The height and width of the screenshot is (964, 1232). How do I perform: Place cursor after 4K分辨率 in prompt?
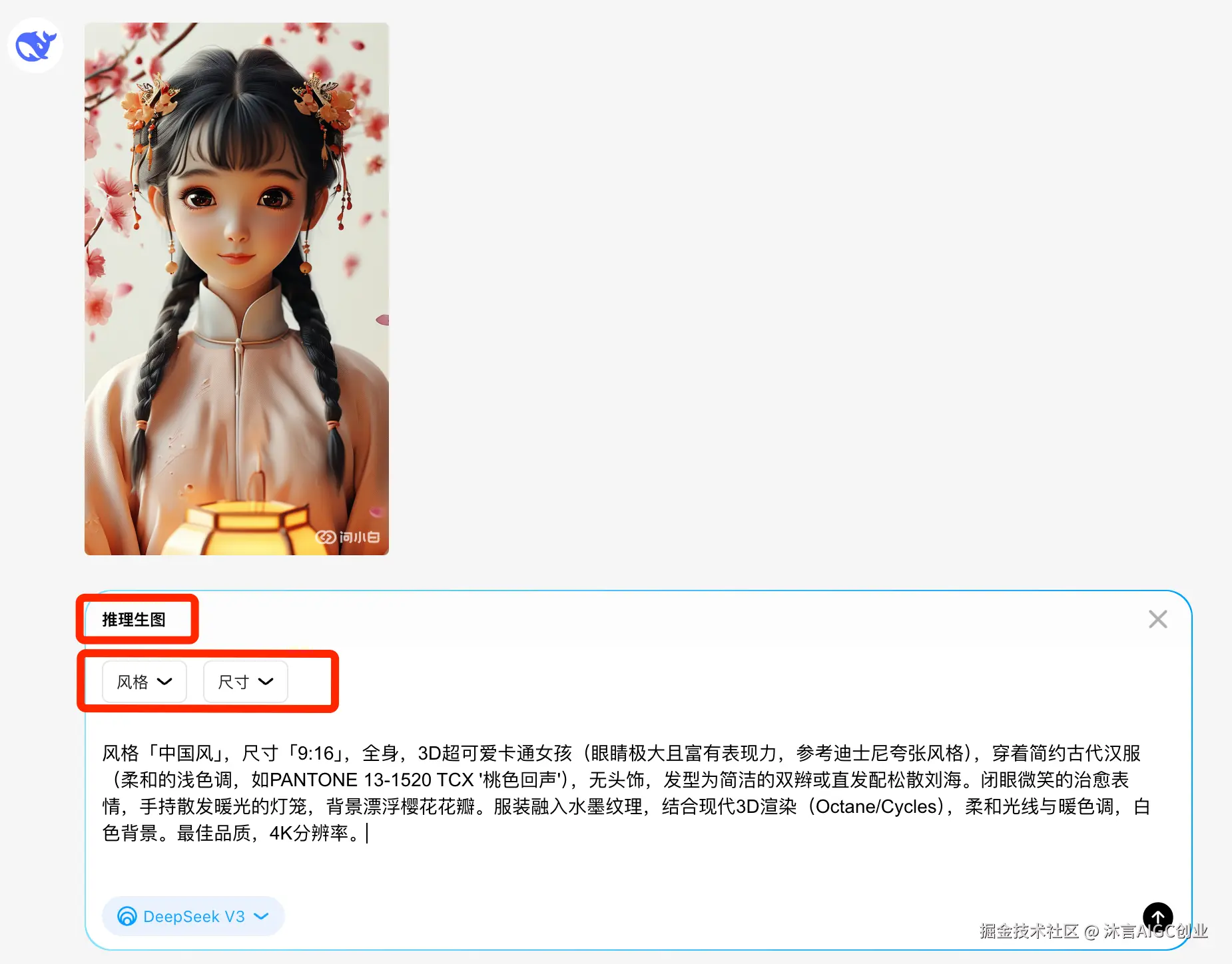point(367,834)
